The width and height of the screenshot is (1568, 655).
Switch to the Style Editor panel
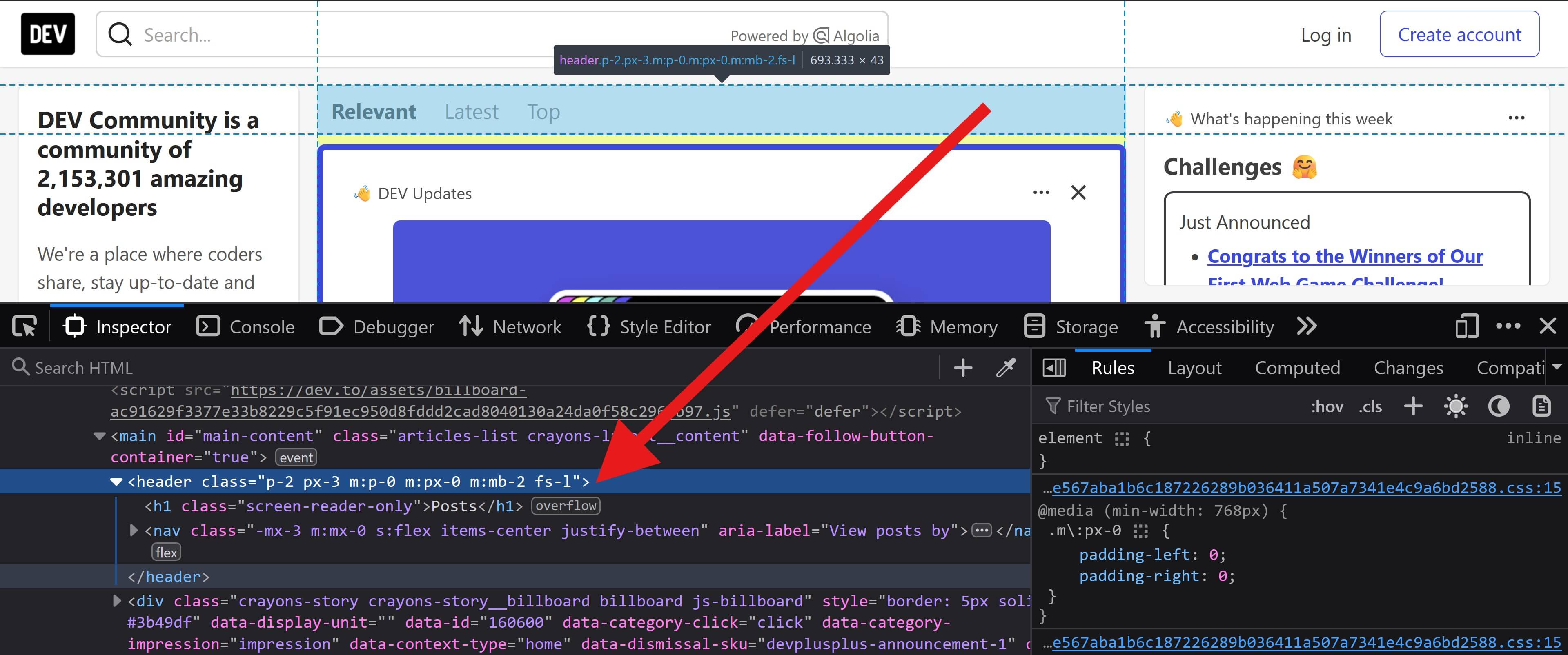tap(649, 326)
